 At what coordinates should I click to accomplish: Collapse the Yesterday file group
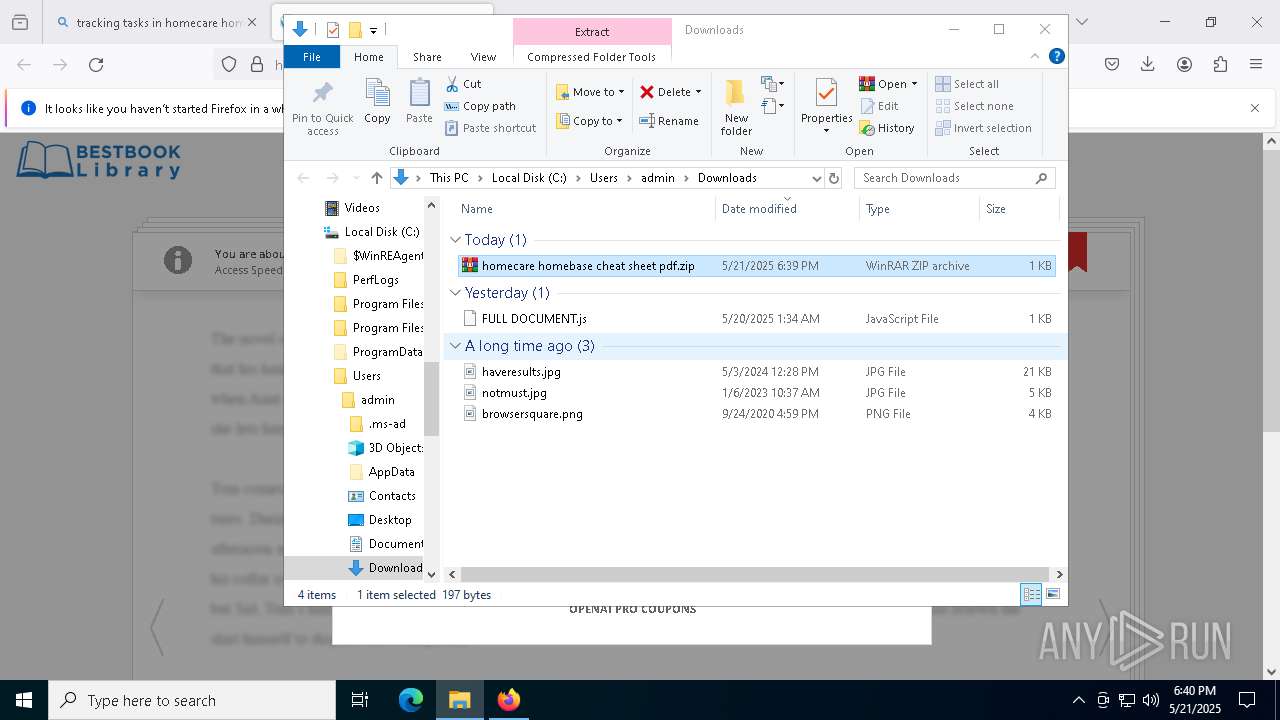tap(455, 293)
